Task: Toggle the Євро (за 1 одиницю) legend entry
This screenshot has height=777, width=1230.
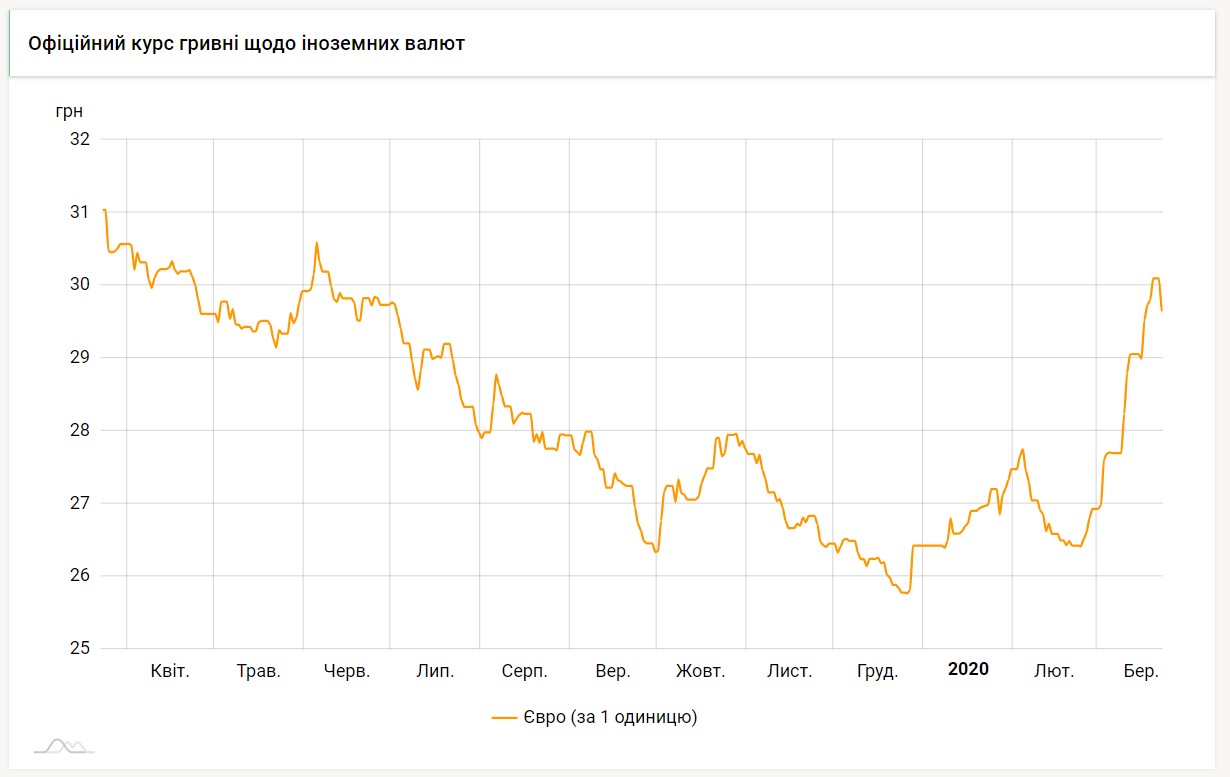Action: (x=594, y=717)
